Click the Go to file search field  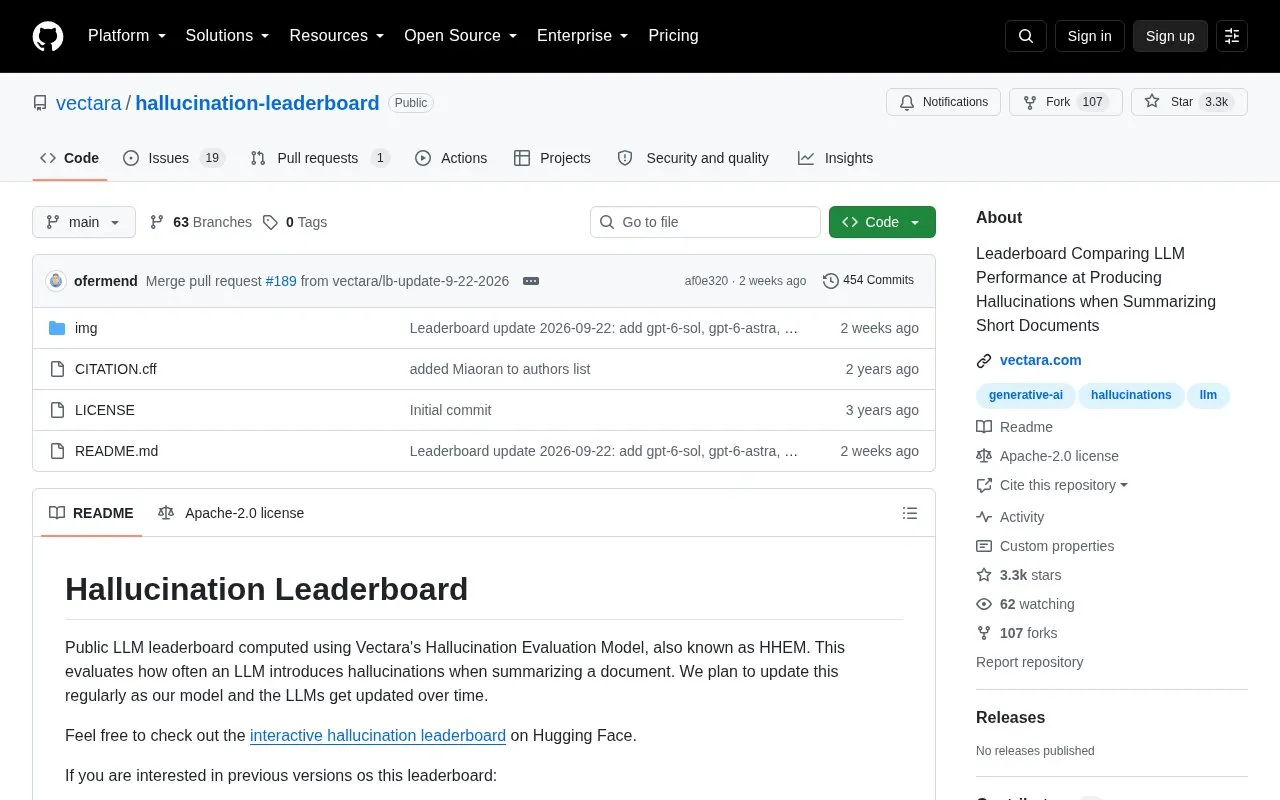click(x=705, y=222)
